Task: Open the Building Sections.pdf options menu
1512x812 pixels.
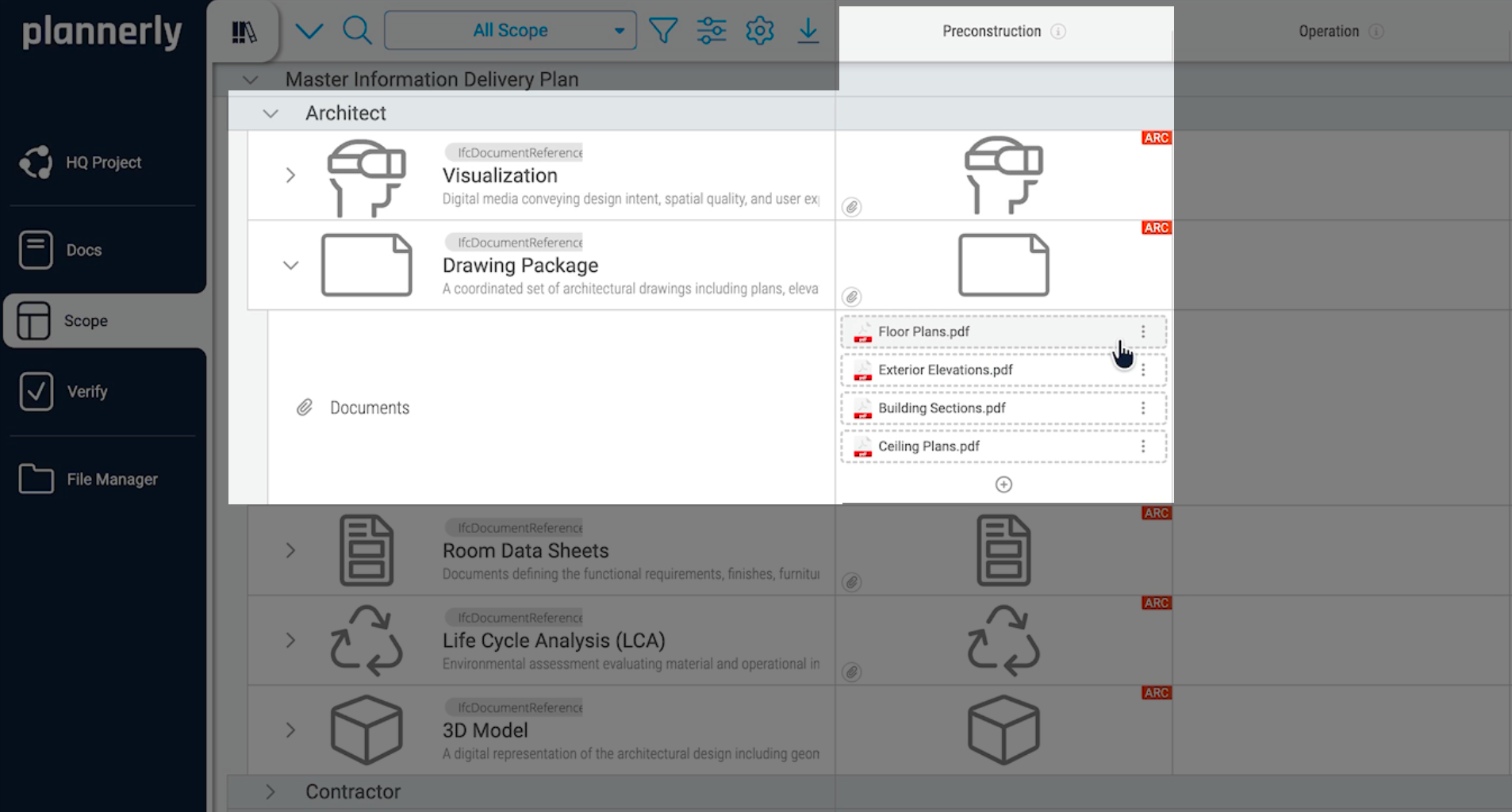Action: click(x=1143, y=408)
